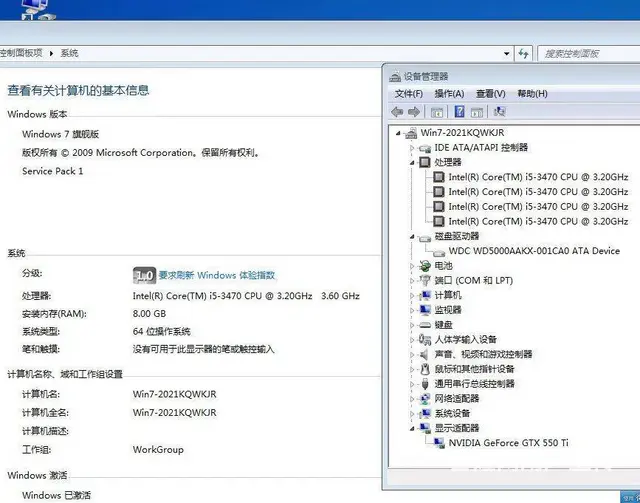Click the show console tree toolbar icon
This screenshot has height=503, width=640.
pos(437,112)
